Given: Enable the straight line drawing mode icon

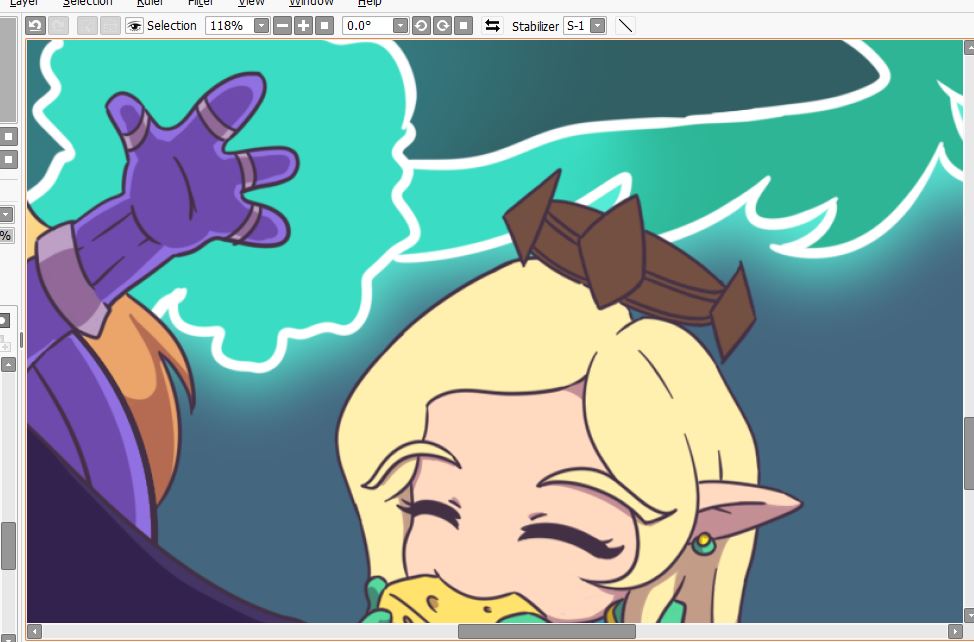Looking at the screenshot, I should pyautogui.click(x=626, y=25).
